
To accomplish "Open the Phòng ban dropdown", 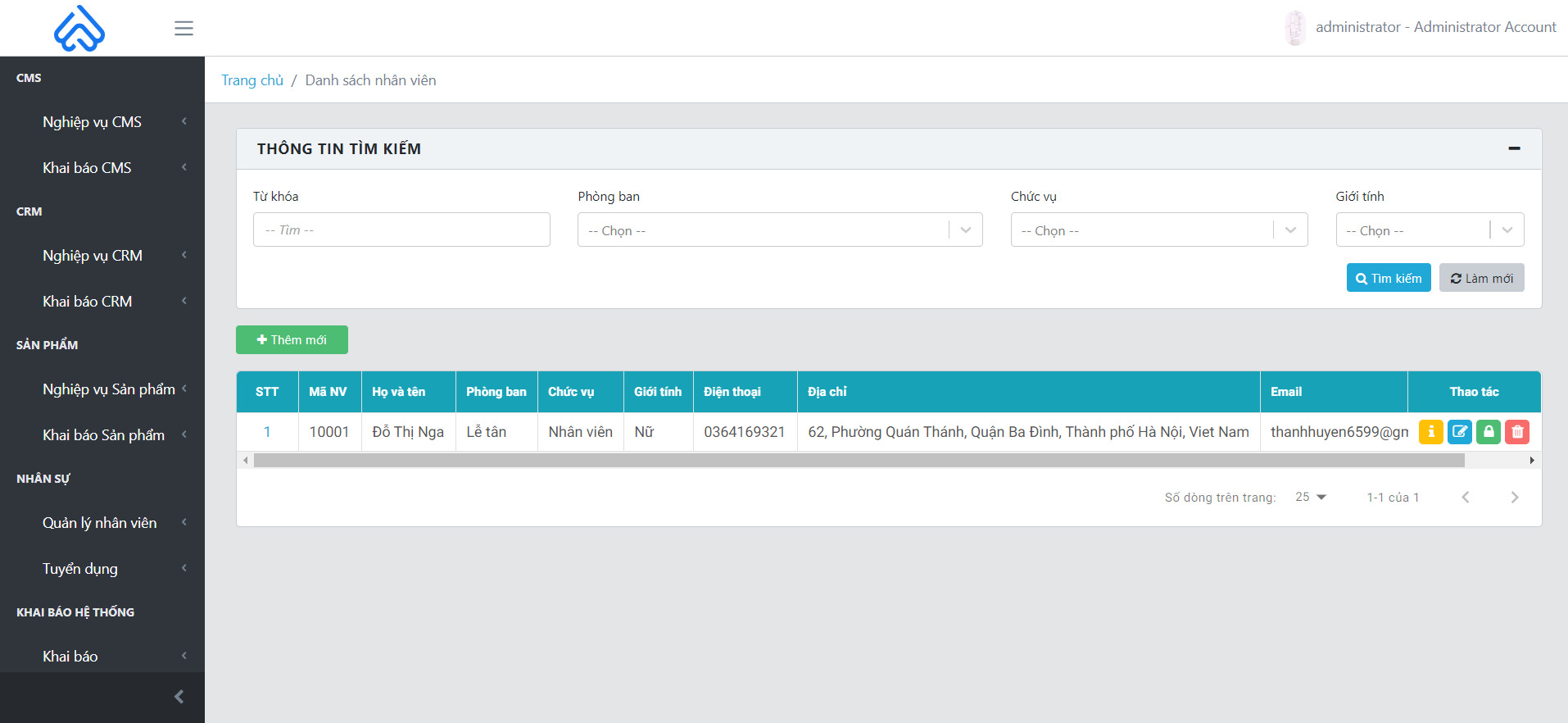I will pyautogui.click(x=780, y=230).
